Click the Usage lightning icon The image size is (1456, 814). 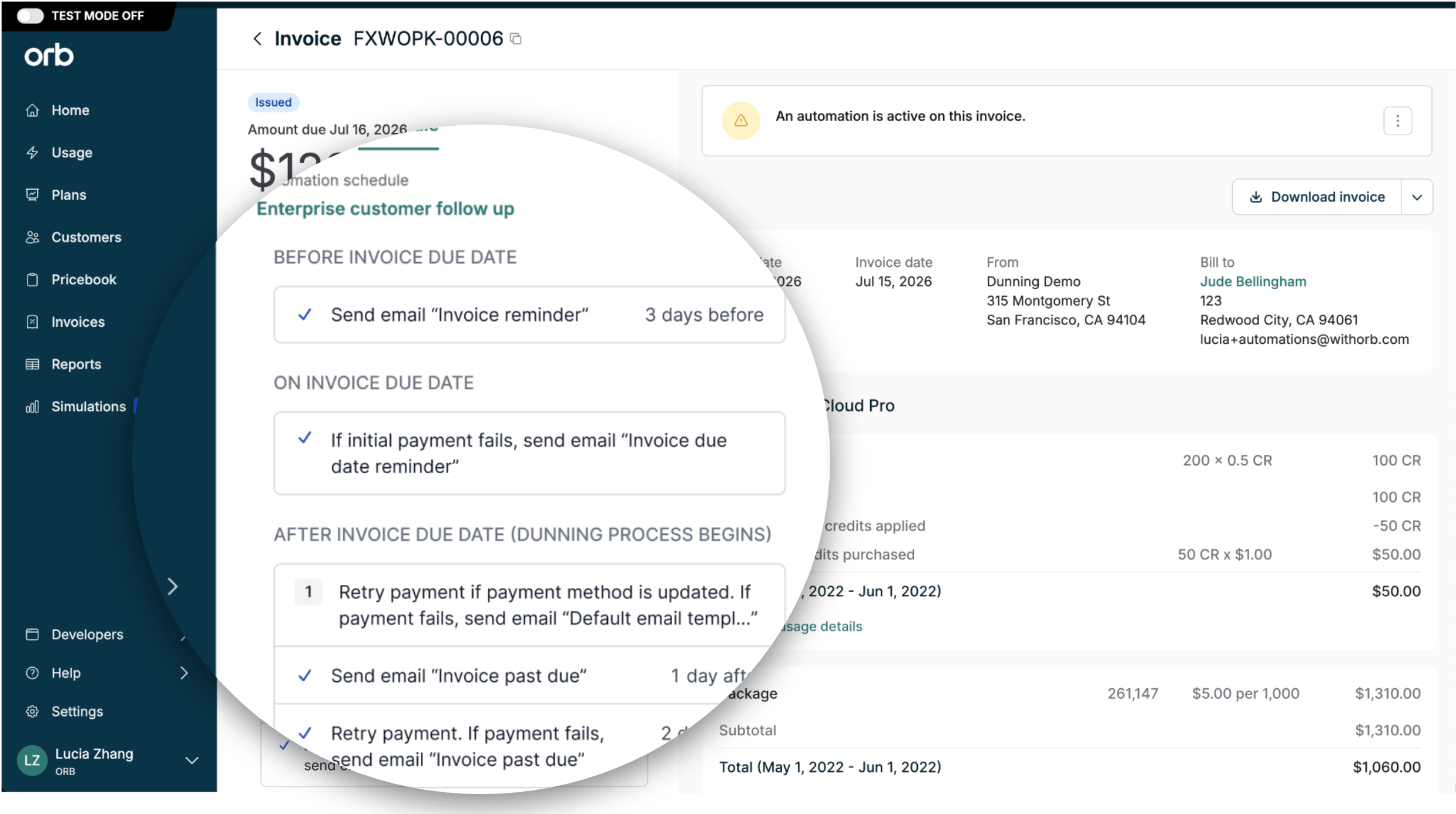pyautogui.click(x=32, y=153)
